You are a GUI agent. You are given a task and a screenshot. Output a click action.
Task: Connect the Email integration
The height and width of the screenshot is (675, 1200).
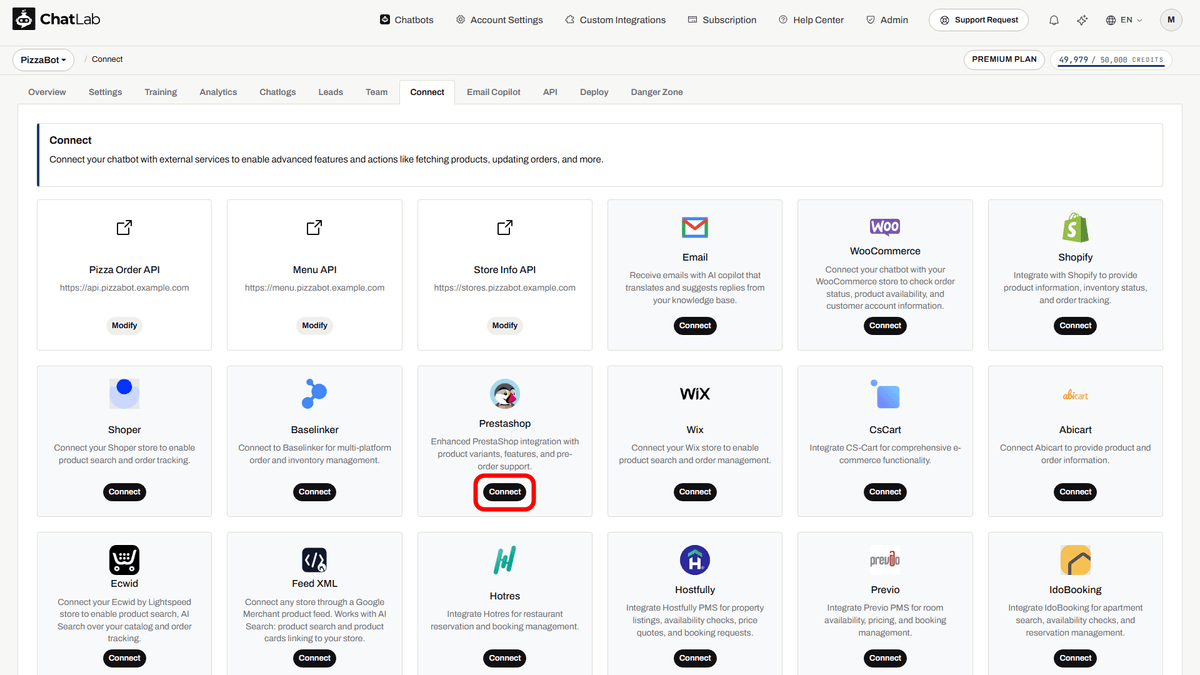click(695, 325)
